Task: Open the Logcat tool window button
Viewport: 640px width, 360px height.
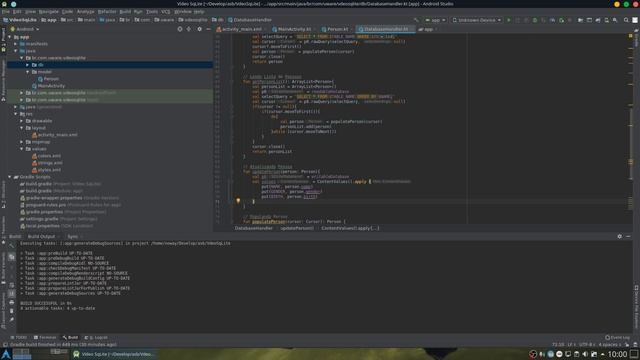Action: pyautogui.click(x=97, y=338)
